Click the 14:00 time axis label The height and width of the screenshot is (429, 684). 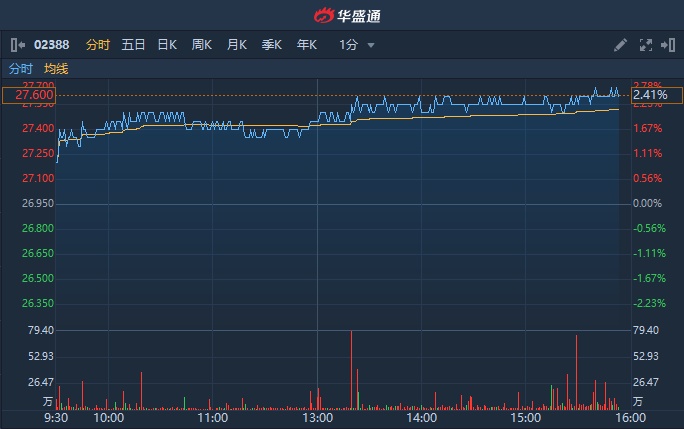[421, 418]
